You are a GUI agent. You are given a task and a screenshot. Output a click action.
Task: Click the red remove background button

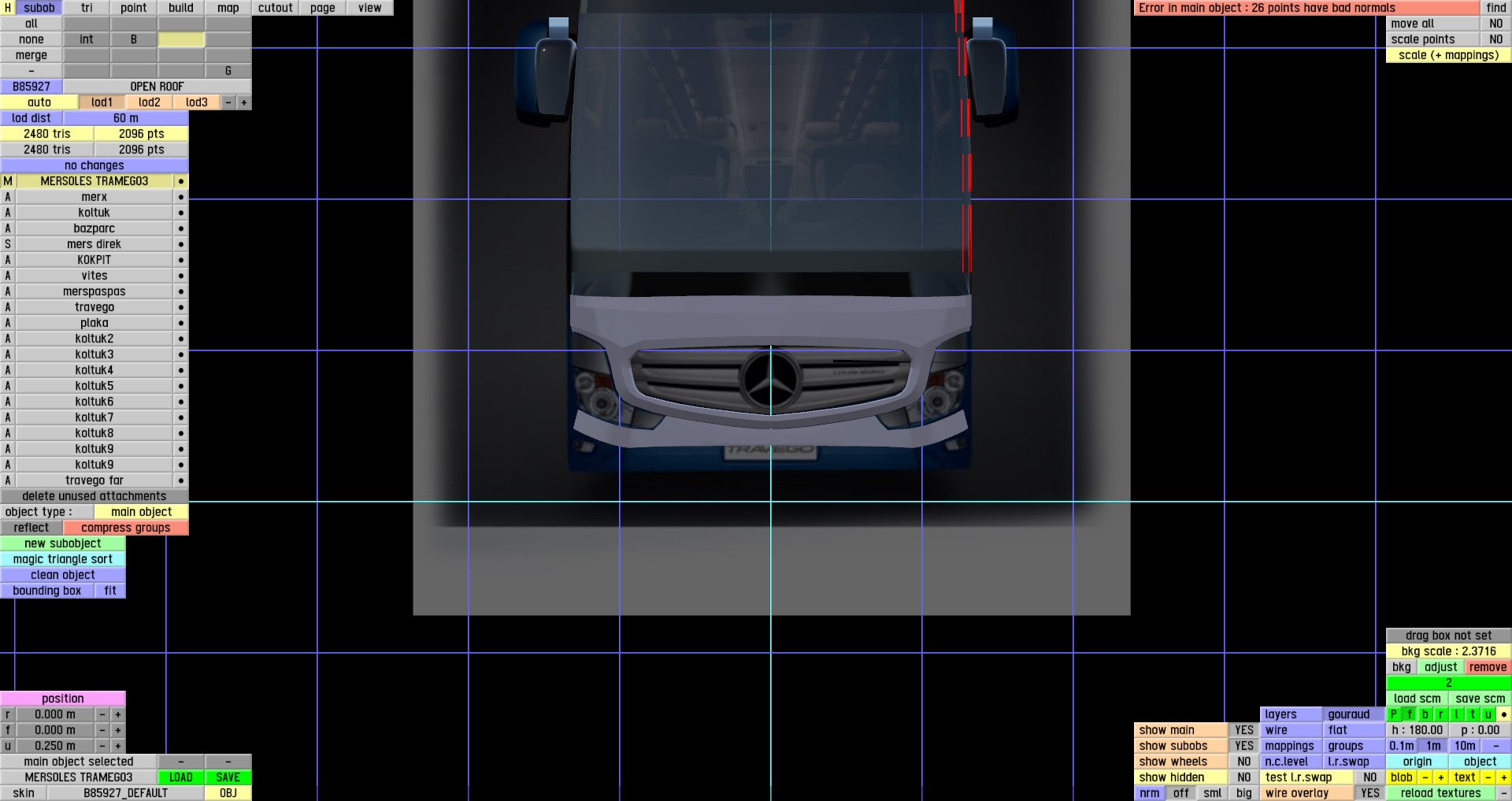pyautogui.click(x=1488, y=667)
